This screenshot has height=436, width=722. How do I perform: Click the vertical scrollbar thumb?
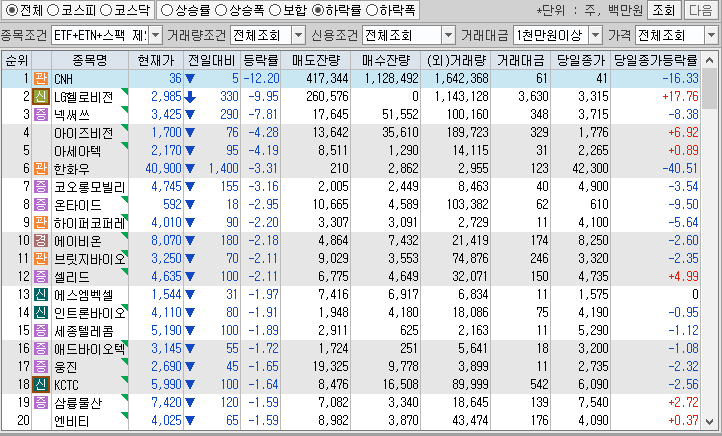click(x=710, y=88)
